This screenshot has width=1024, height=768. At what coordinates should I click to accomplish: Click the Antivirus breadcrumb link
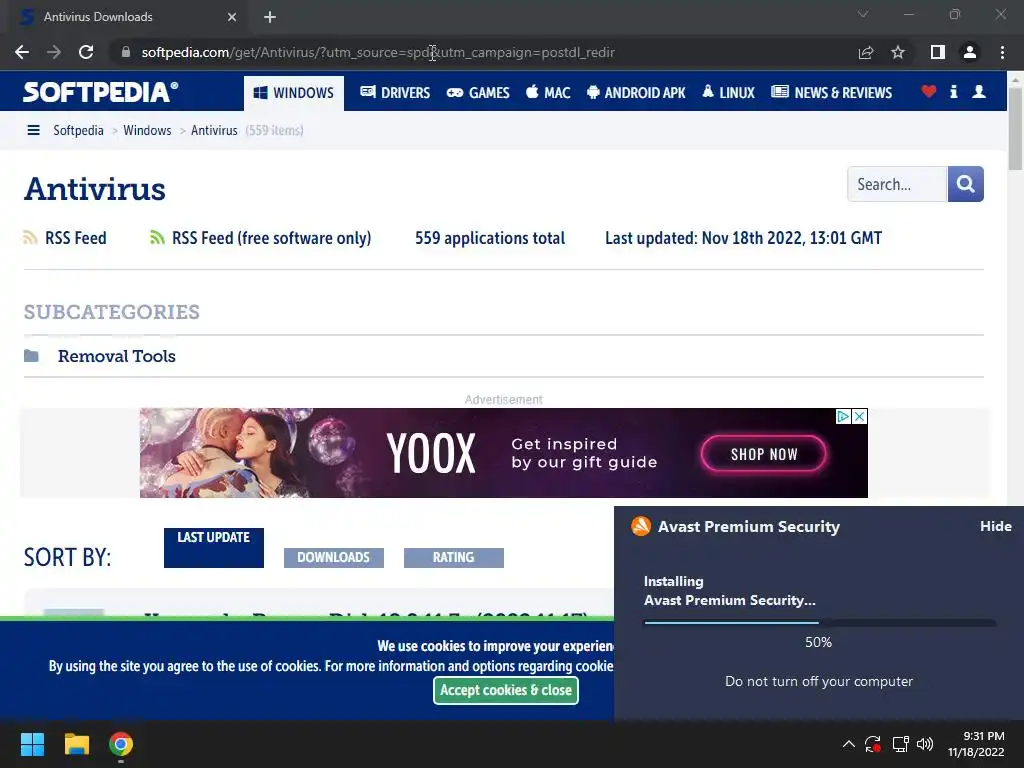pos(214,131)
